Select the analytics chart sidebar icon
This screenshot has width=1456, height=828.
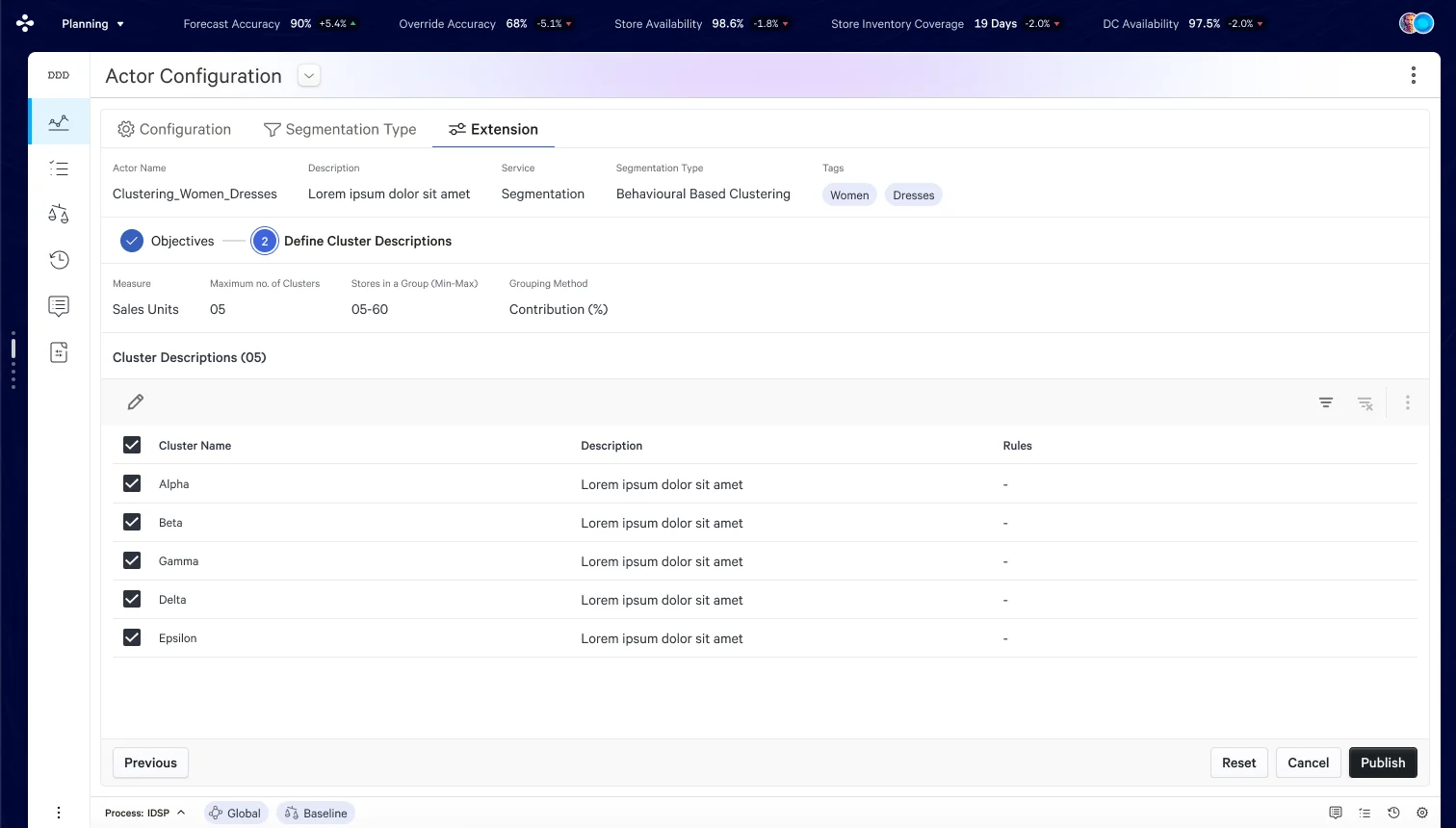59,121
